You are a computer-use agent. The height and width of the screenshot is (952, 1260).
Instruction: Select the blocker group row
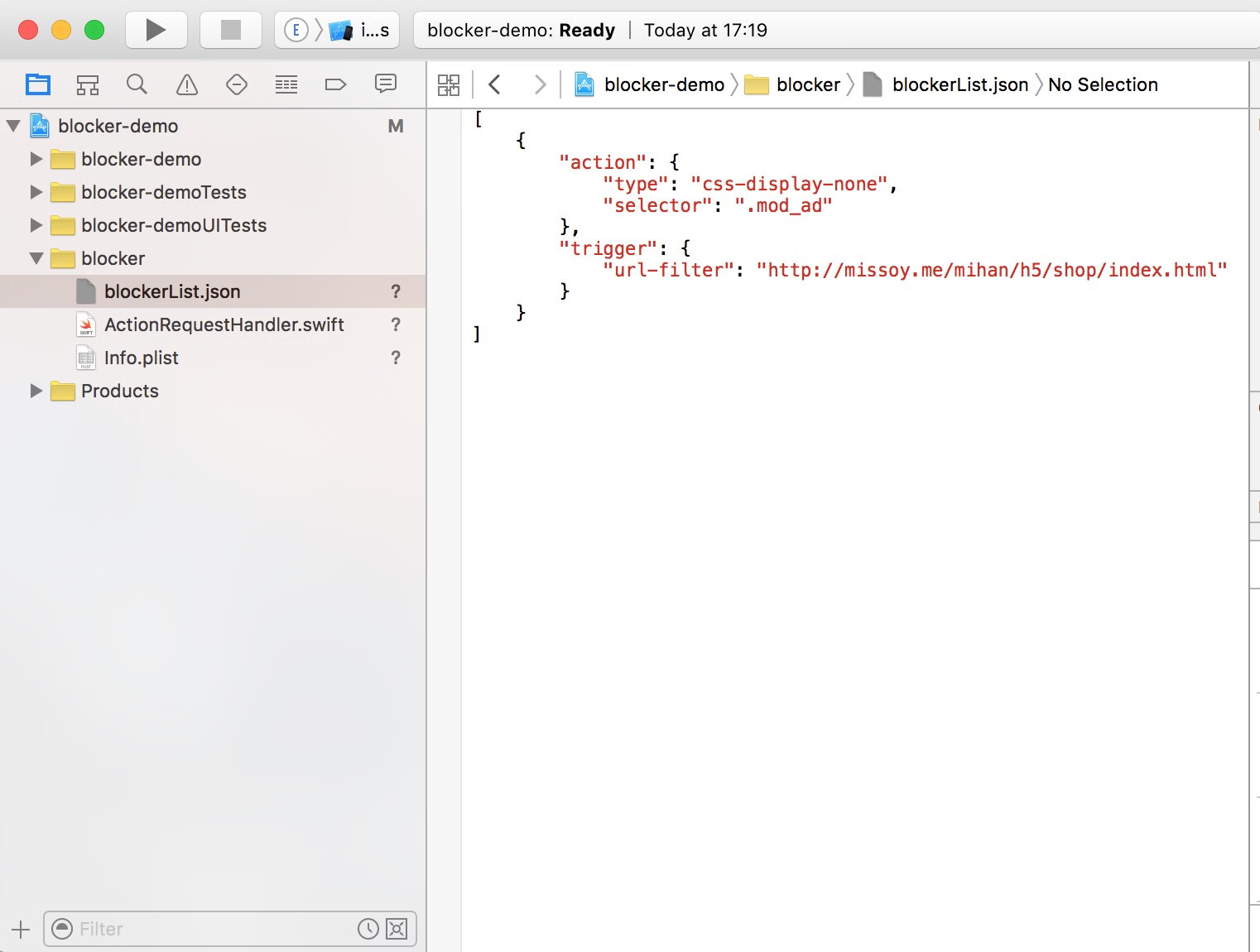213,258
